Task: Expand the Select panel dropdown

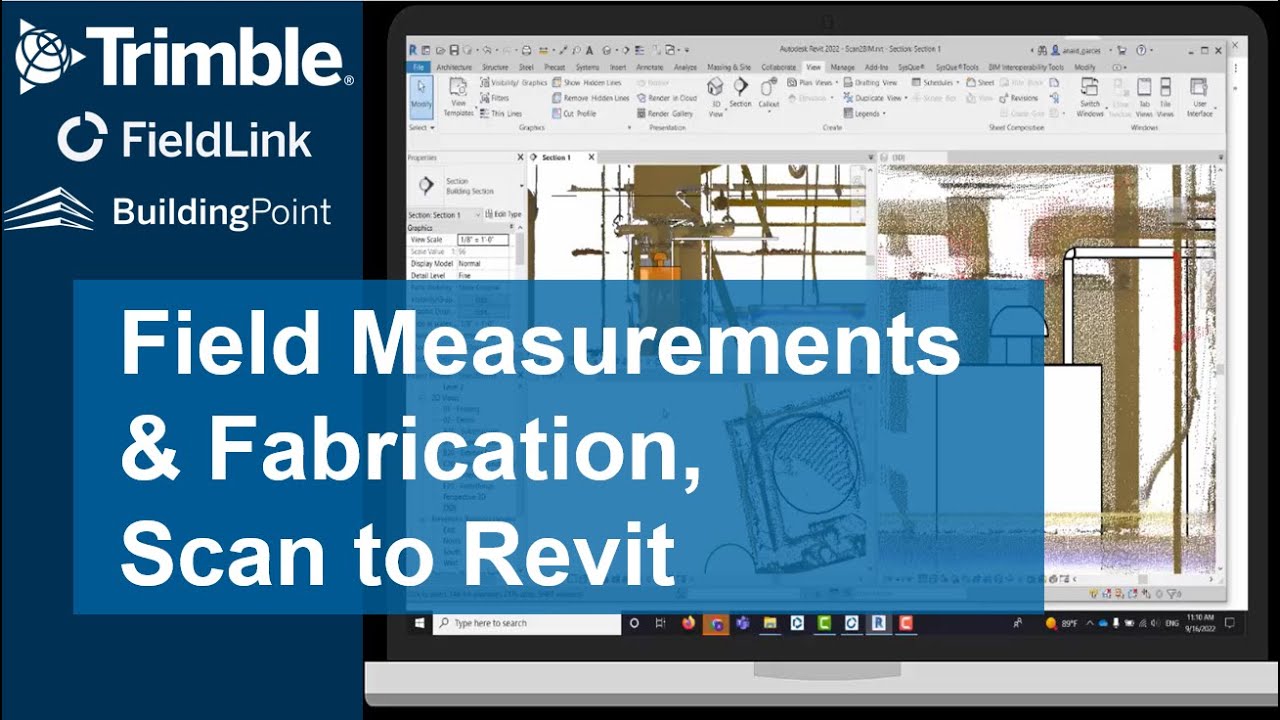Action: pos(422,128)
